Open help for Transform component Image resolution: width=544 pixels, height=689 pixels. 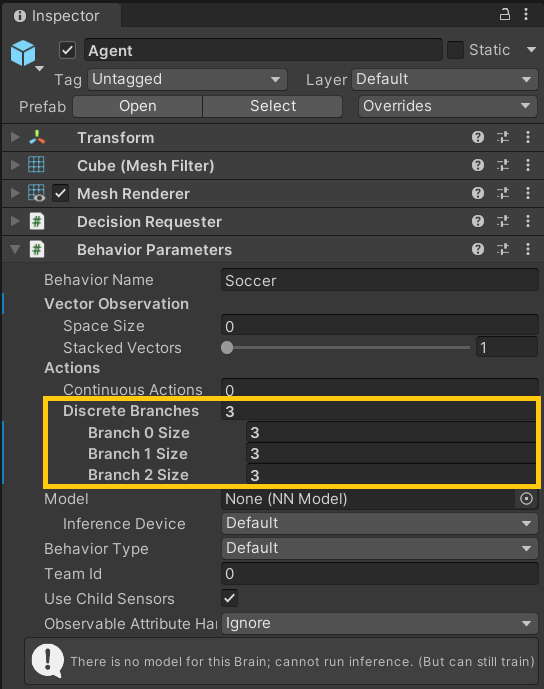[478, 138]
